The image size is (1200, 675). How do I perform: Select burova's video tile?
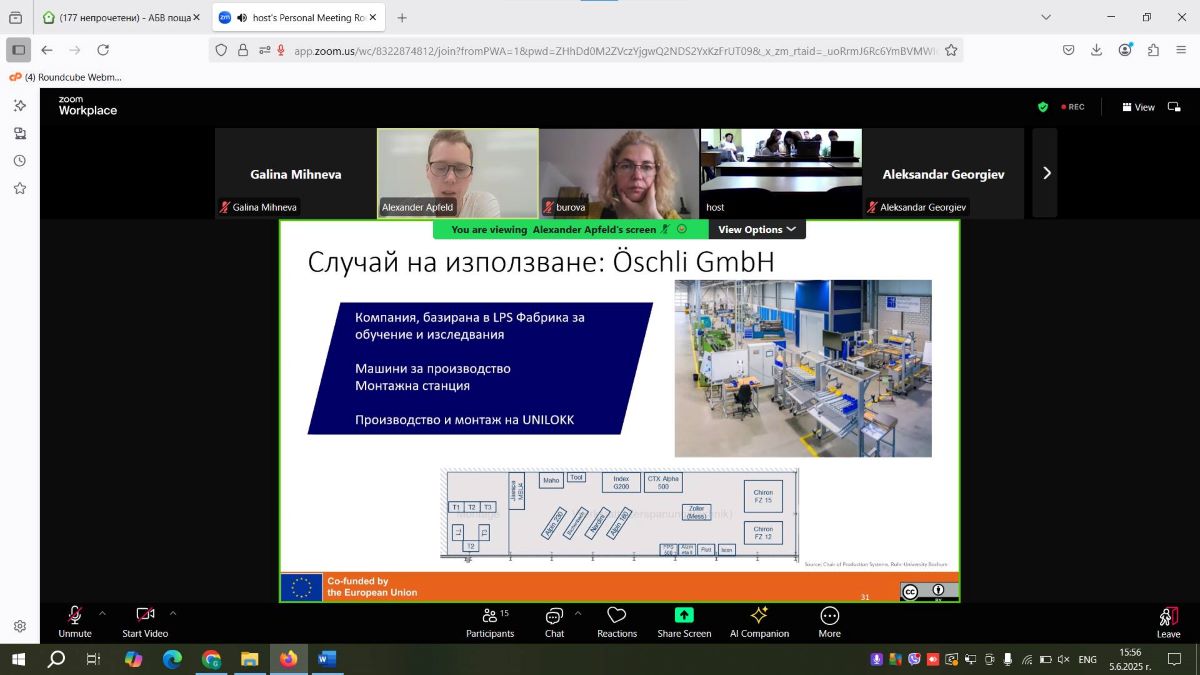tap(619, 173)
